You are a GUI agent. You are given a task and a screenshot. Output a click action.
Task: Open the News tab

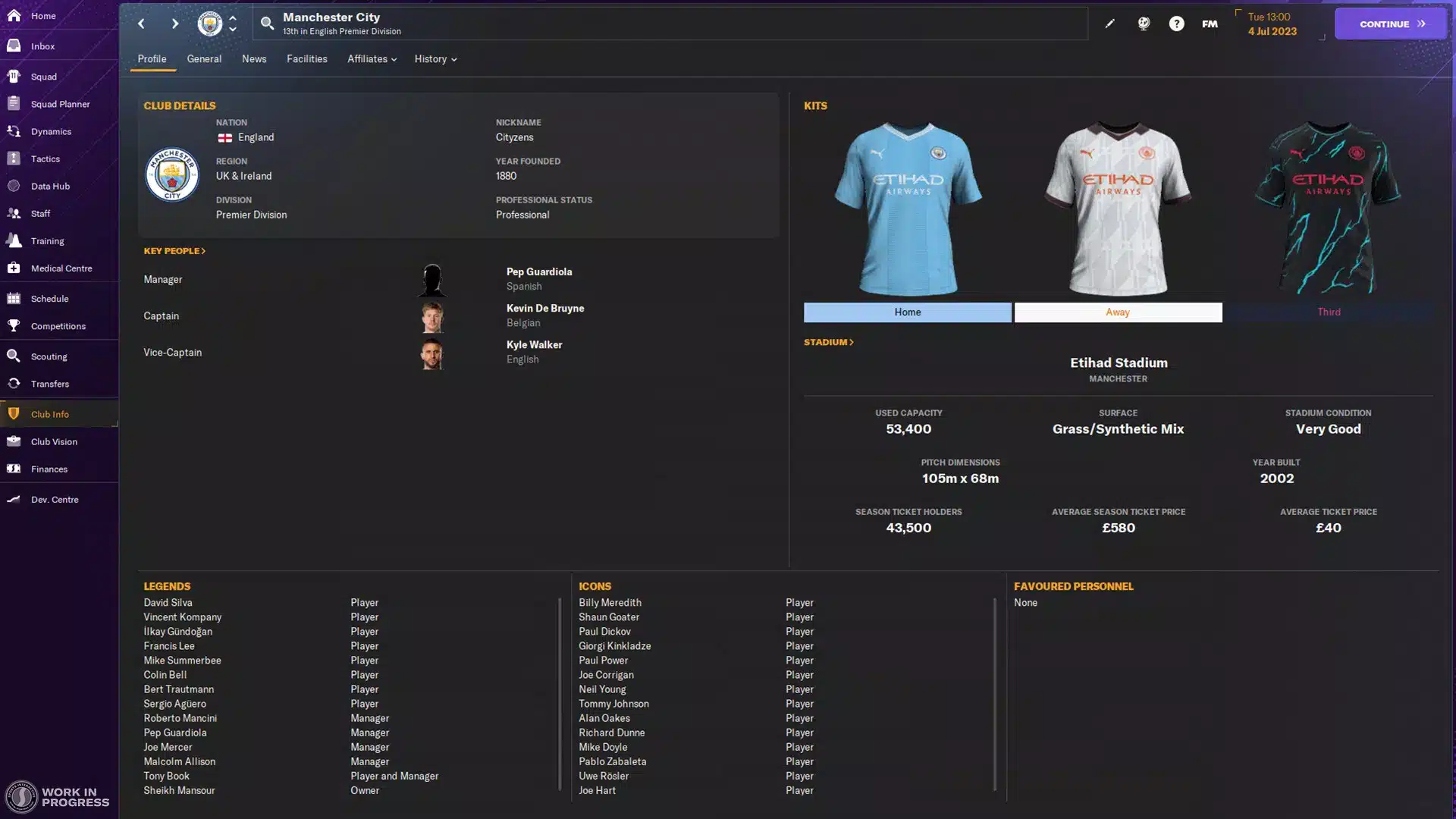(254, 59)
